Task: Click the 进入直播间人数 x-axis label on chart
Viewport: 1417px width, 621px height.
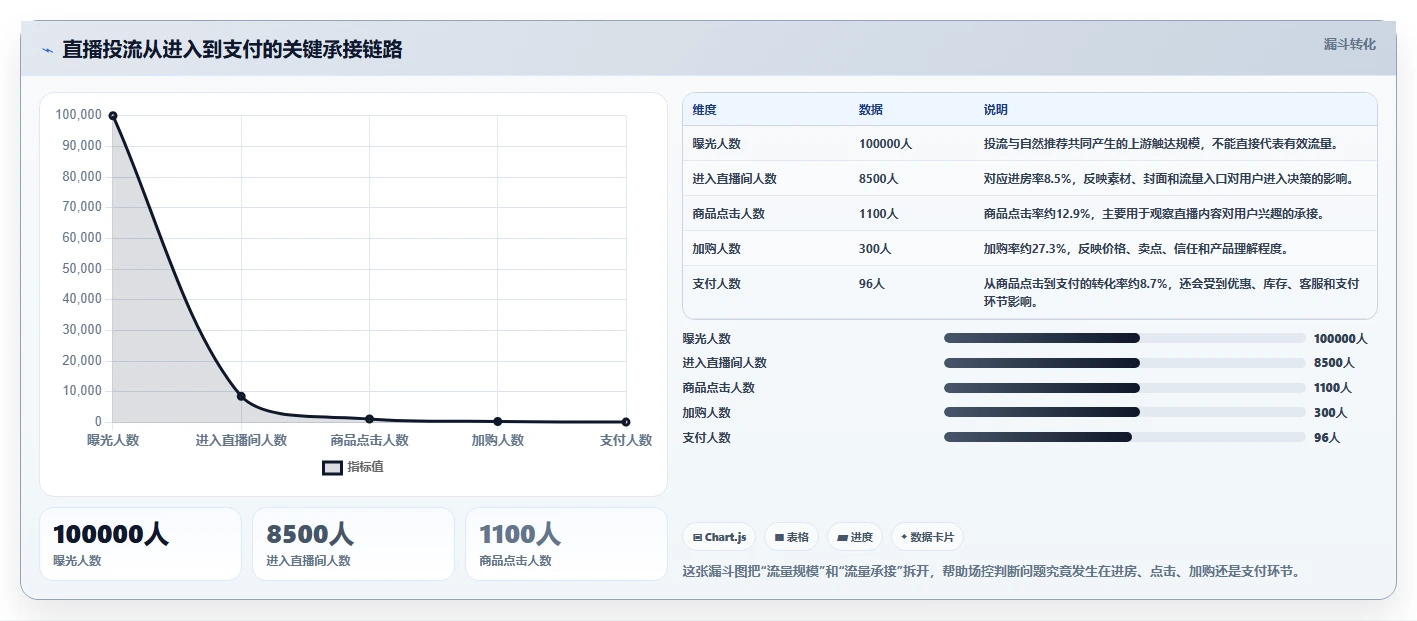Action: tap(241, 440)
